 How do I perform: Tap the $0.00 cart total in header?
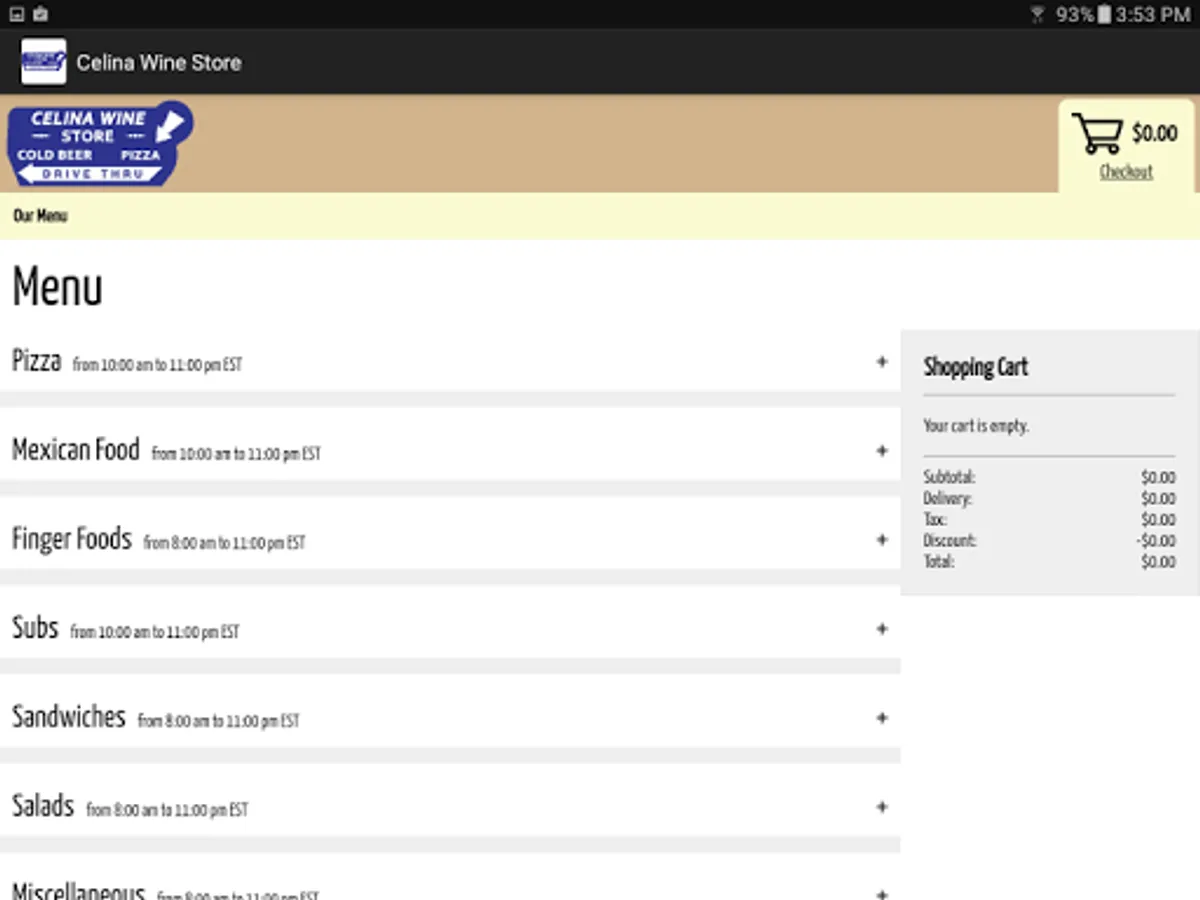click(1154, 133)
